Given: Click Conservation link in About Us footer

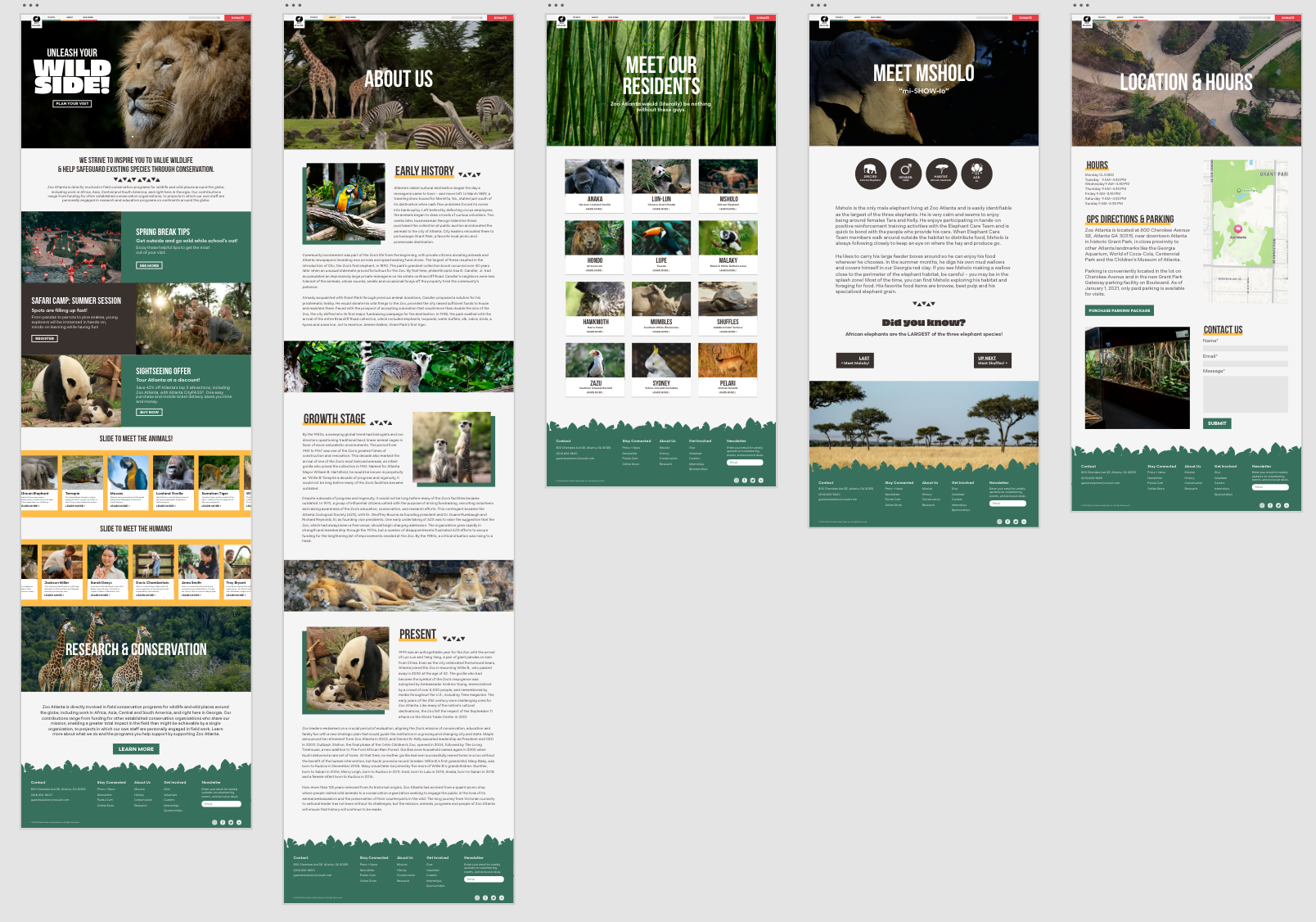Looking at the screenshot, I should tap(406, 875).
